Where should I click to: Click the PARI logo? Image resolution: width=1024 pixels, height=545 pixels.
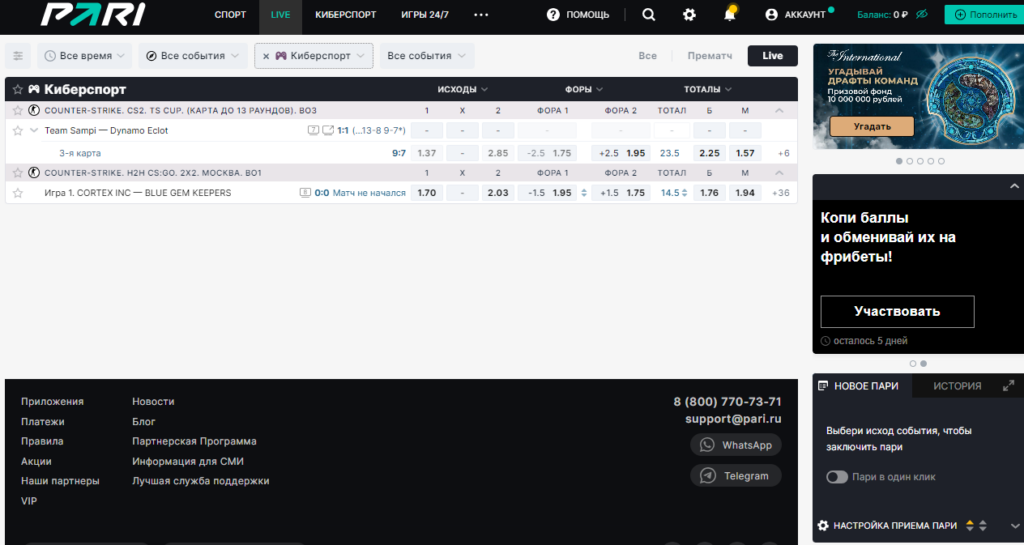click(x=93, y=14)
